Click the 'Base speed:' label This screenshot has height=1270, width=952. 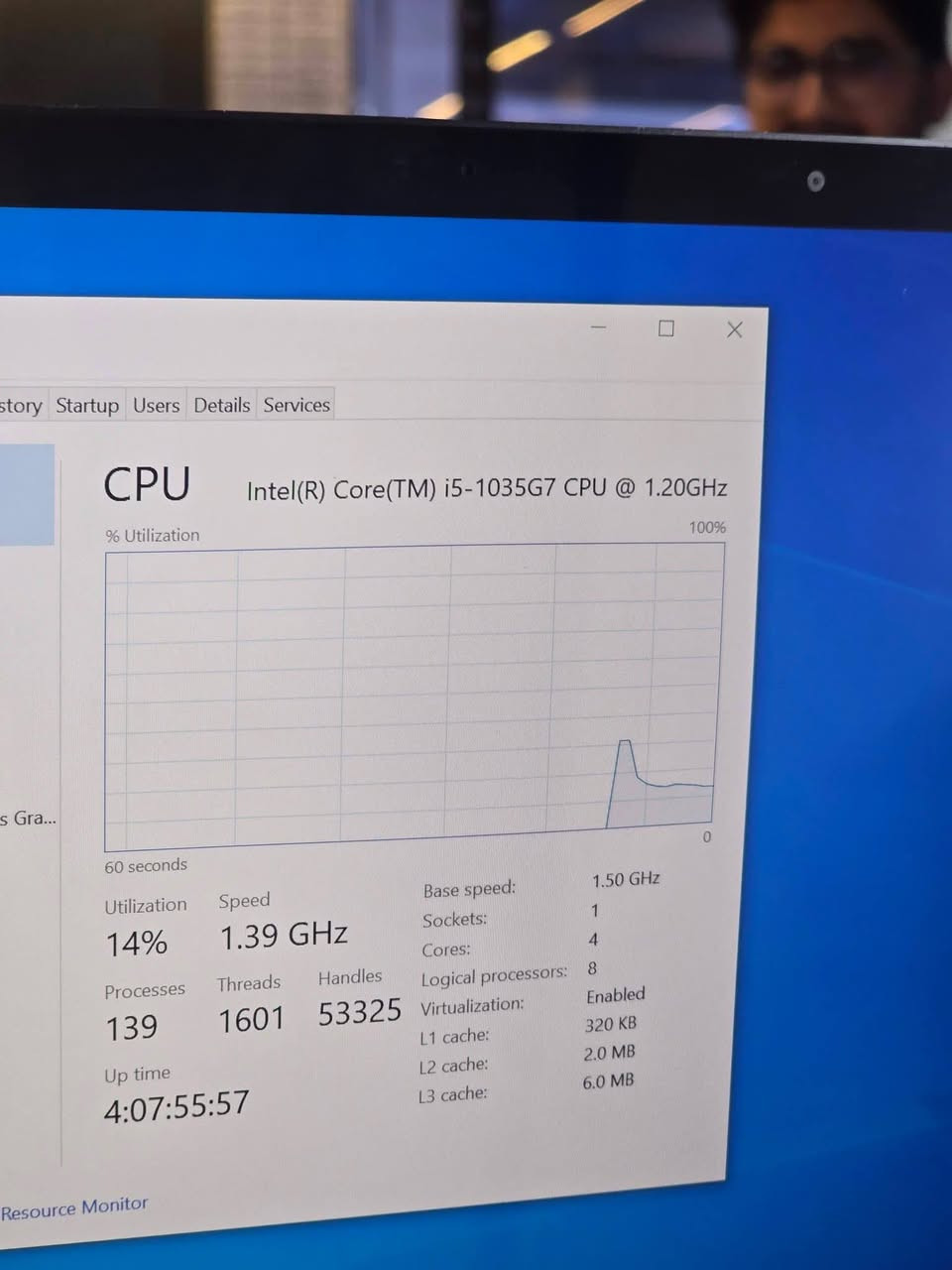click(469, 890)
